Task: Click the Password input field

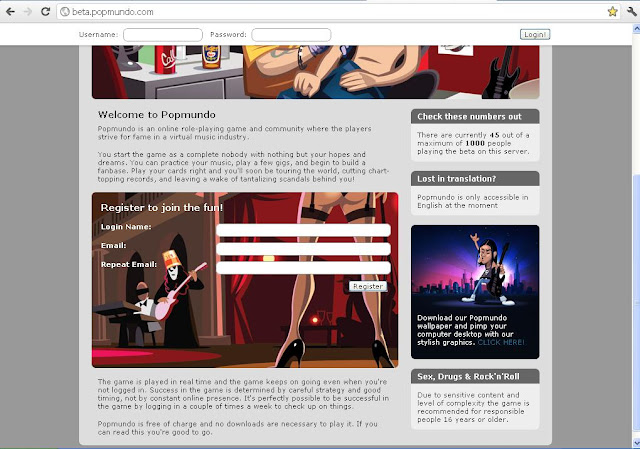Action: 291,35
